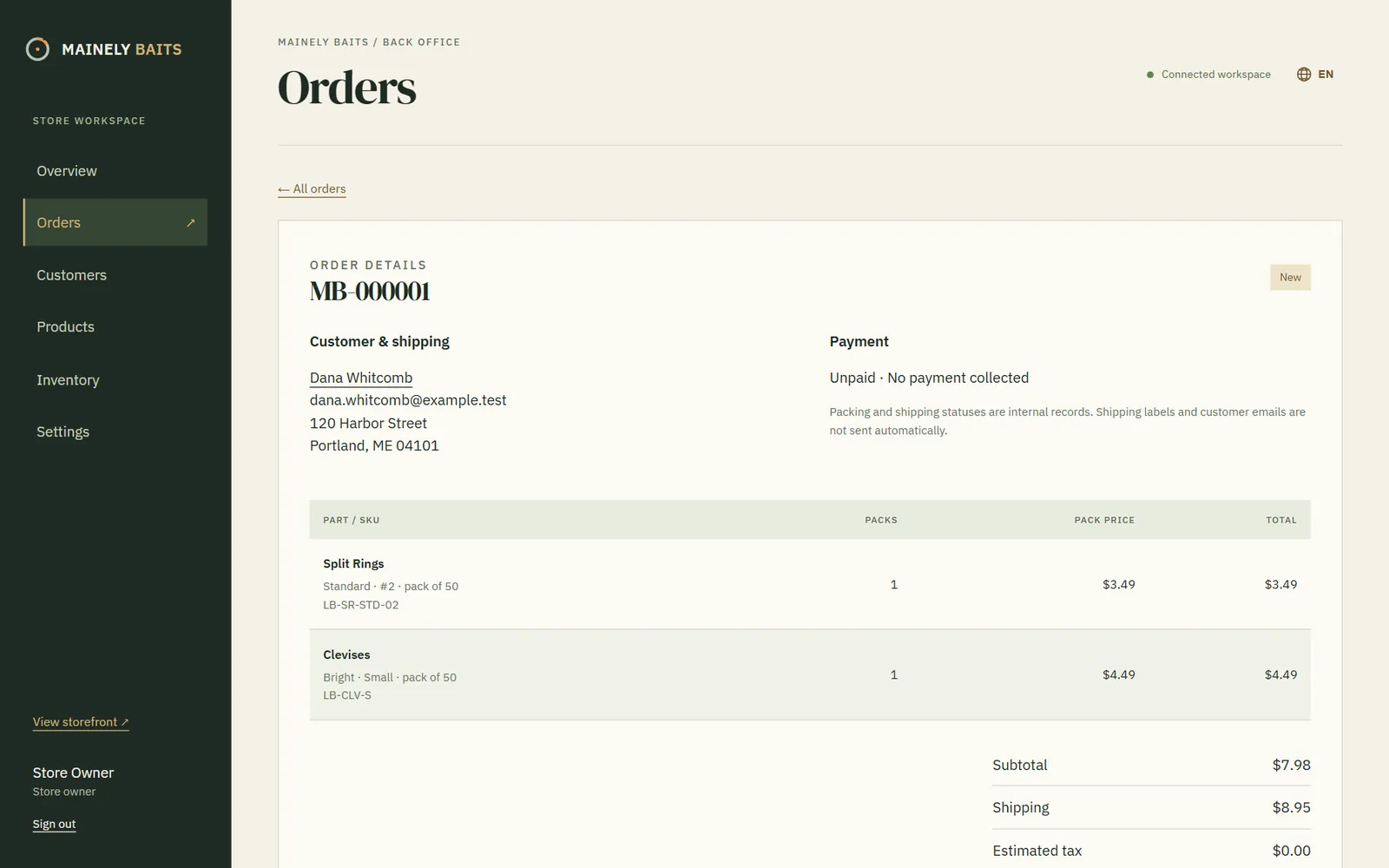Click SKU LB-CLV-S
This screenshot has width=1389, height=868.
click(x=347, y=695)
